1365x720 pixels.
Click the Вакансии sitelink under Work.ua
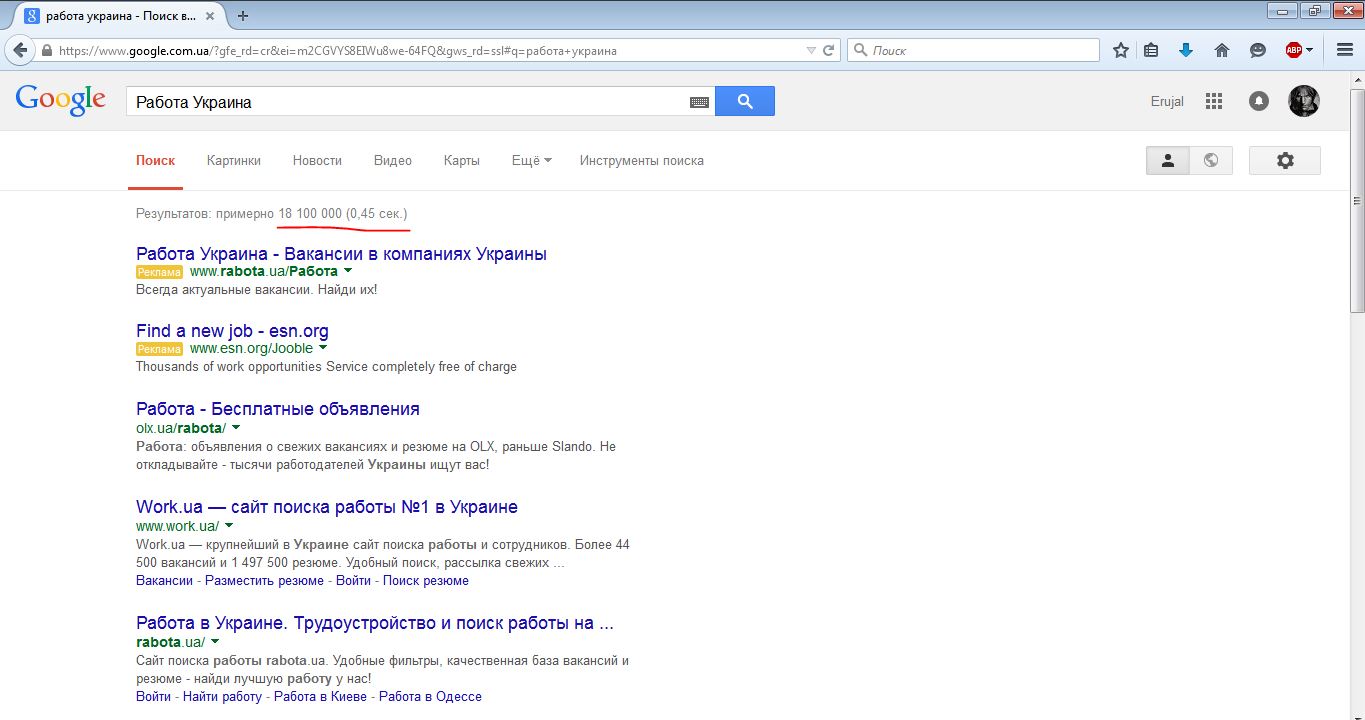164,580
